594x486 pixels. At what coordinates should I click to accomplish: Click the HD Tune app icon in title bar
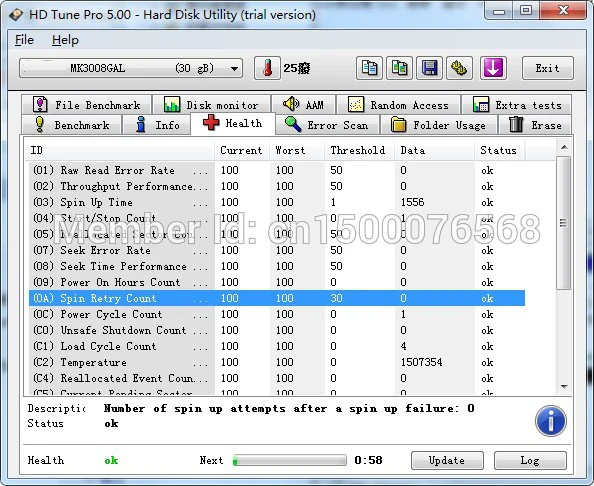click(16, 15)
